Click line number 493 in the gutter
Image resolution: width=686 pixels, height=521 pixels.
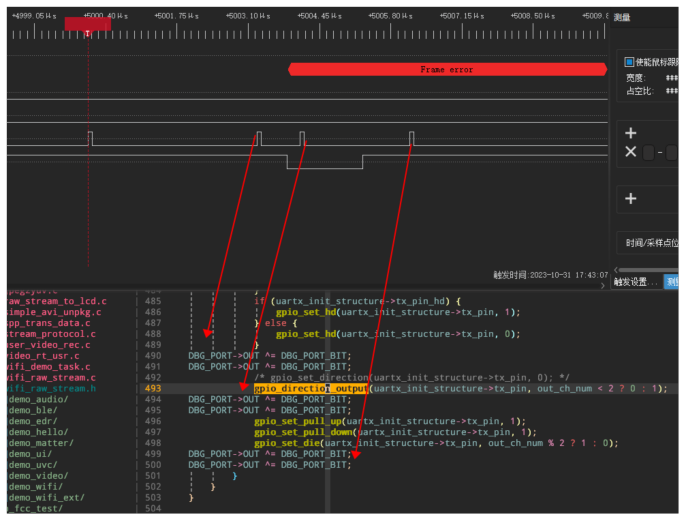pos(152,388)
